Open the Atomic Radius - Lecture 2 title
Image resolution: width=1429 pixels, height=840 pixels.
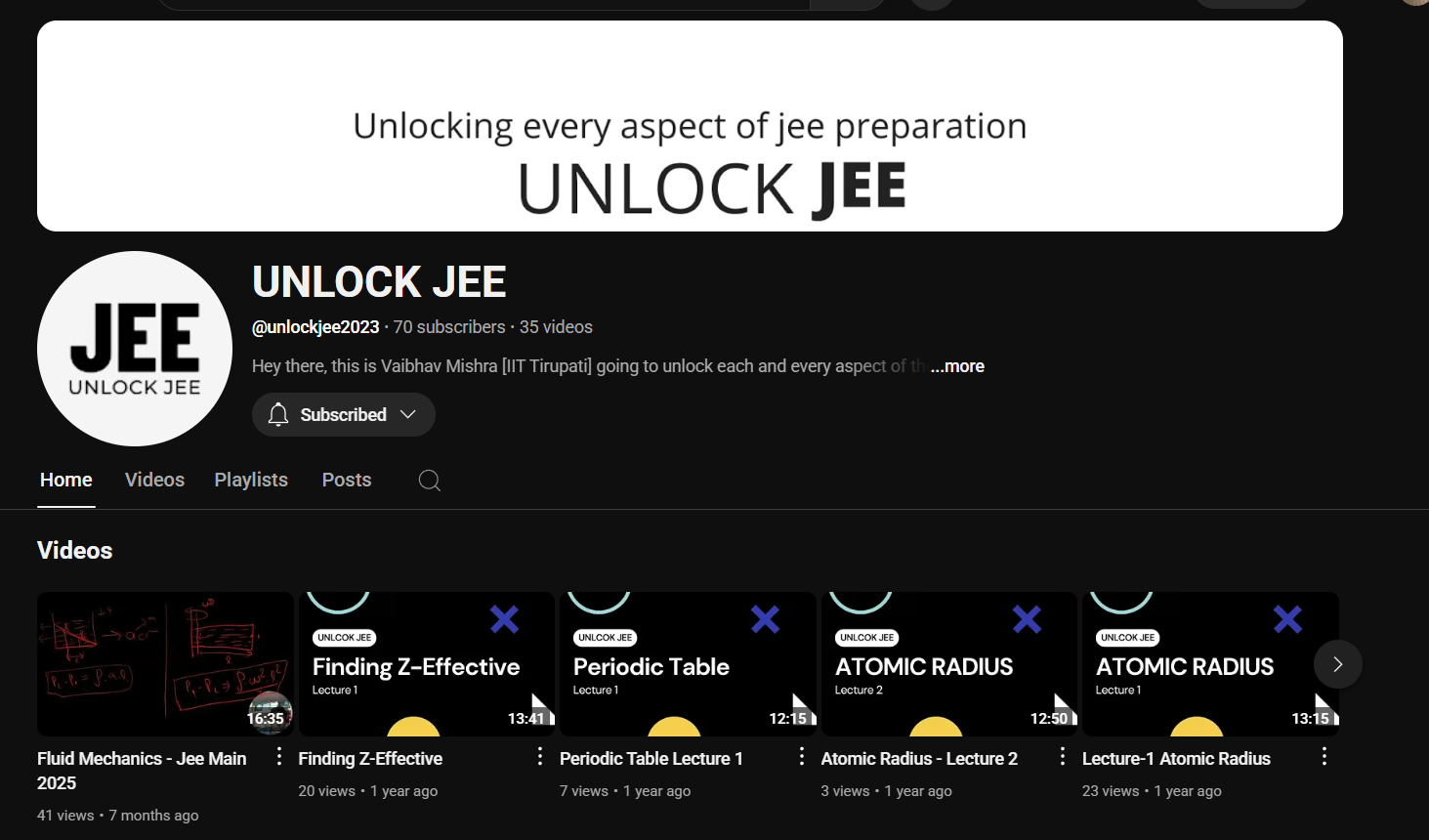click(919, 759)
